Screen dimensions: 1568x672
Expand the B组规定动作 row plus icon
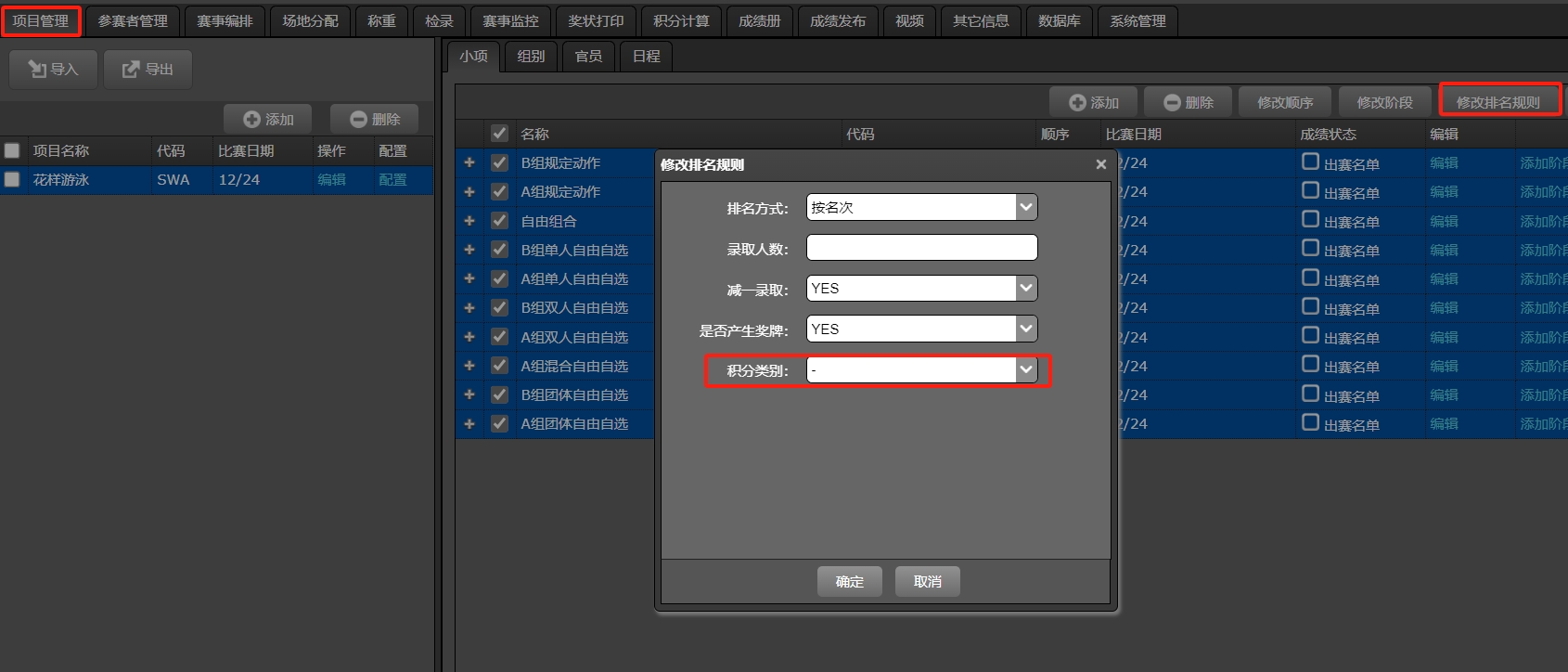[x=469, y=162]
